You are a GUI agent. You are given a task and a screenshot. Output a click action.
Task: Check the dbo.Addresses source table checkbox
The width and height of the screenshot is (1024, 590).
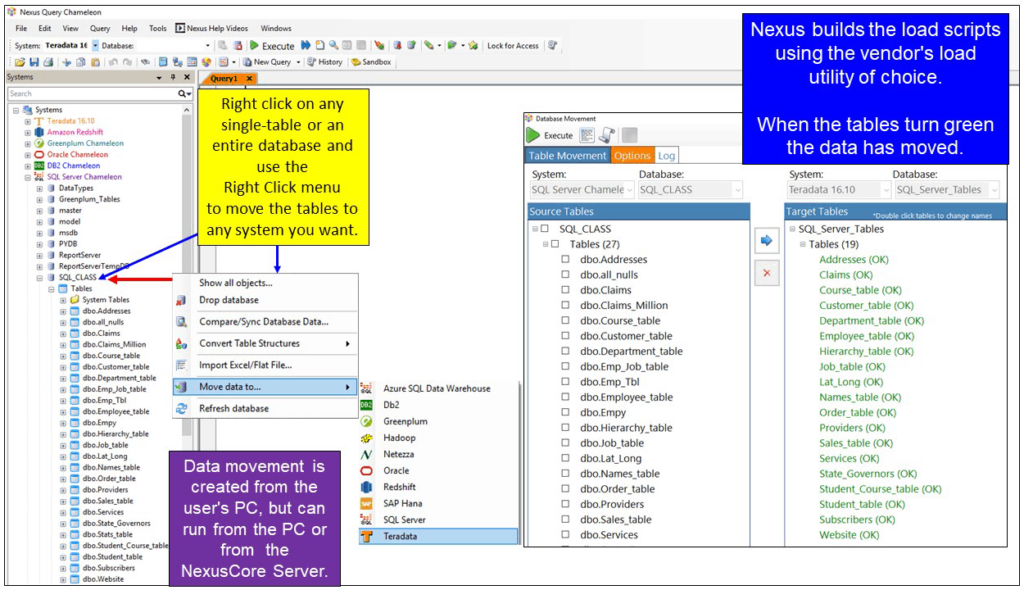[565, 259]
